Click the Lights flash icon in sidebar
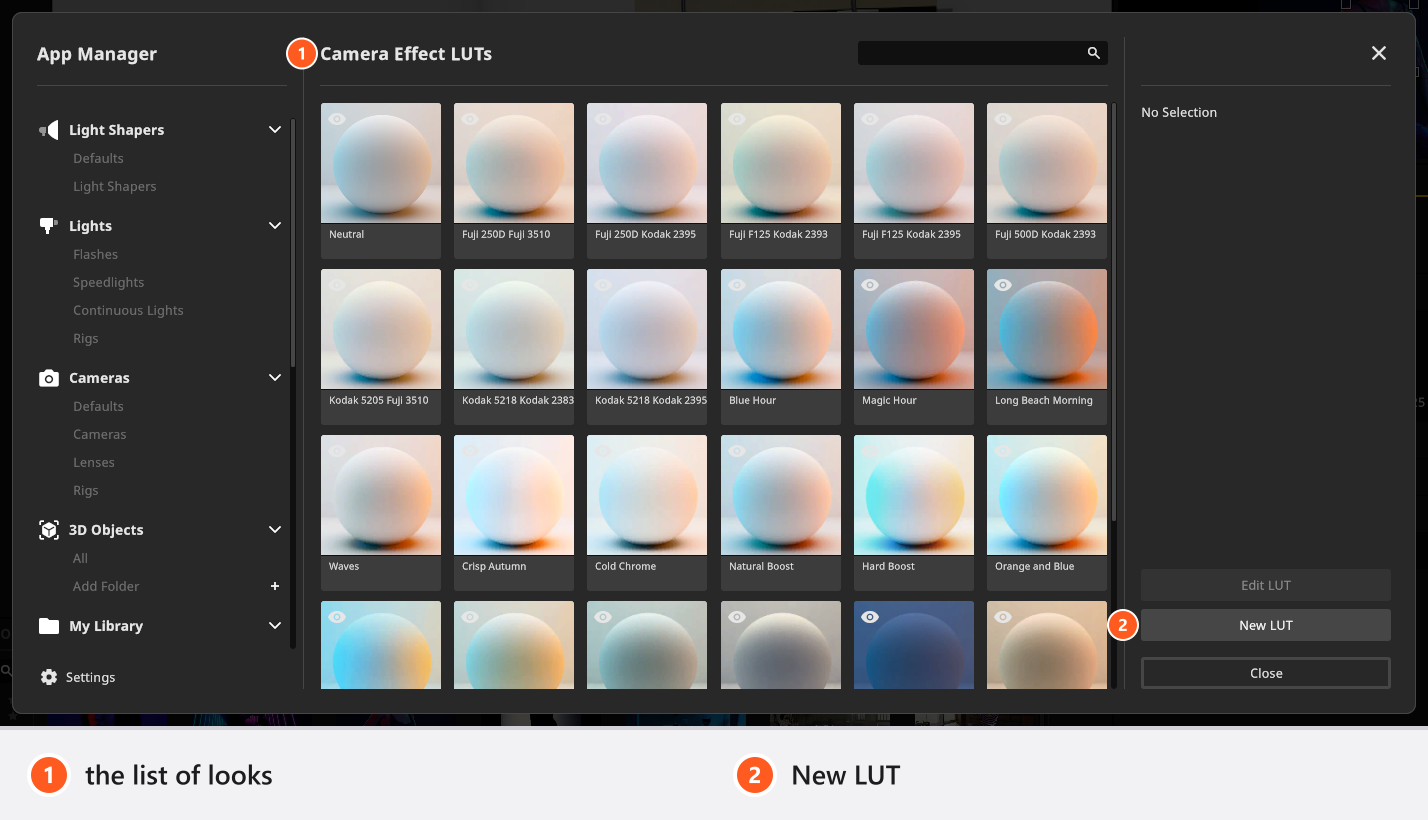The height and width of the screenshot is (820, 1428). (x=48, y=226)
